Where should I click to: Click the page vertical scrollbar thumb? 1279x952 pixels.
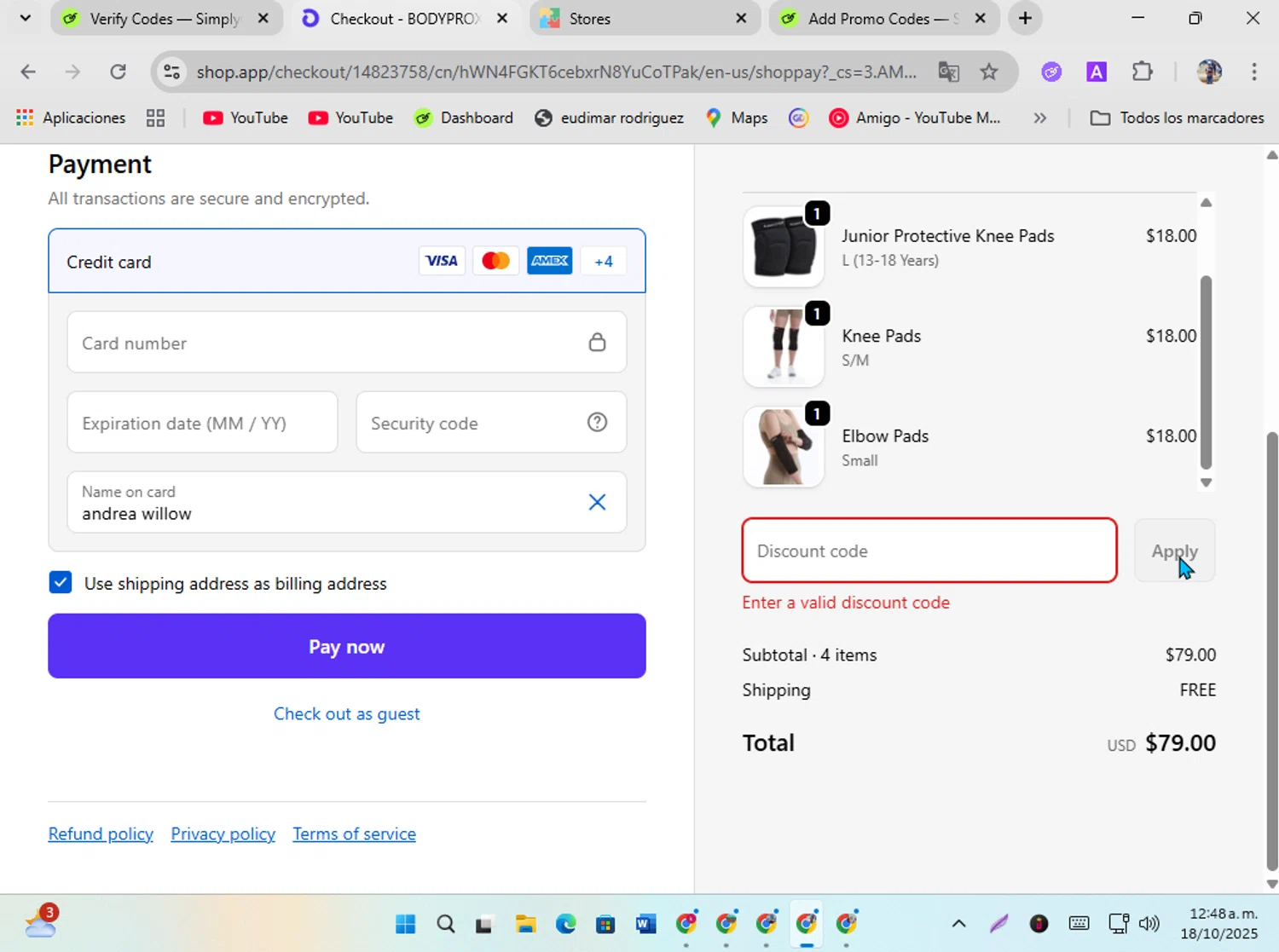[1272, 651]
